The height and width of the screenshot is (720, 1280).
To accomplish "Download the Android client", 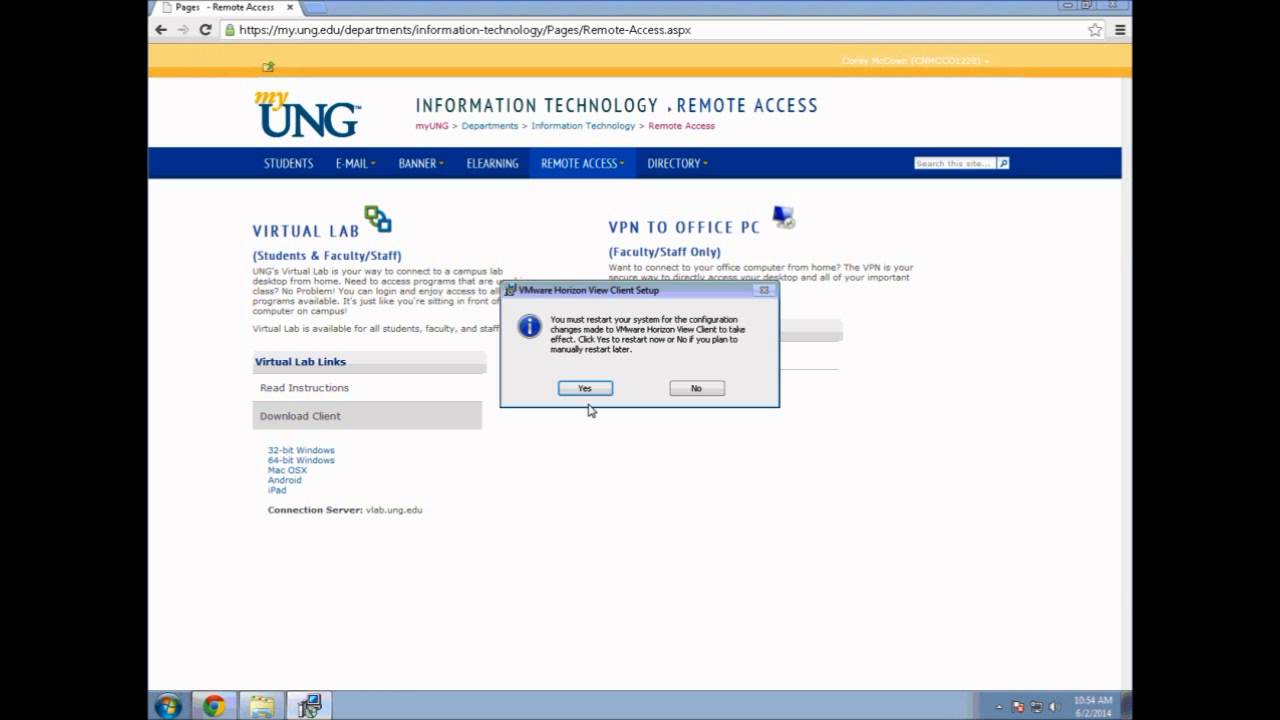I will click(284, 481).
